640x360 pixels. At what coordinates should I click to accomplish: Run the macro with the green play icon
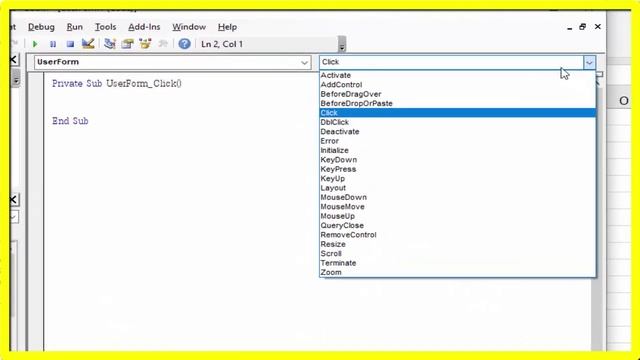[x=35, y=44]
